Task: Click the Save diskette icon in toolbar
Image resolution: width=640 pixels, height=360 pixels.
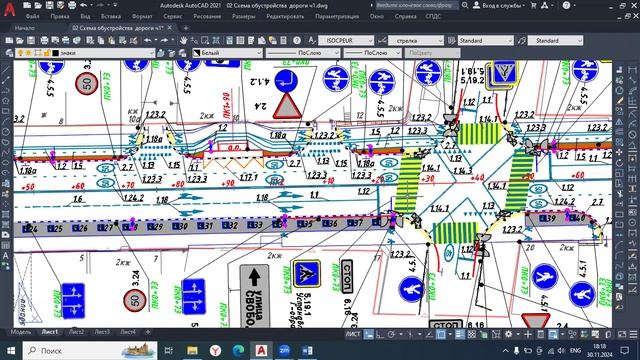Action: [x=31, y=40]
